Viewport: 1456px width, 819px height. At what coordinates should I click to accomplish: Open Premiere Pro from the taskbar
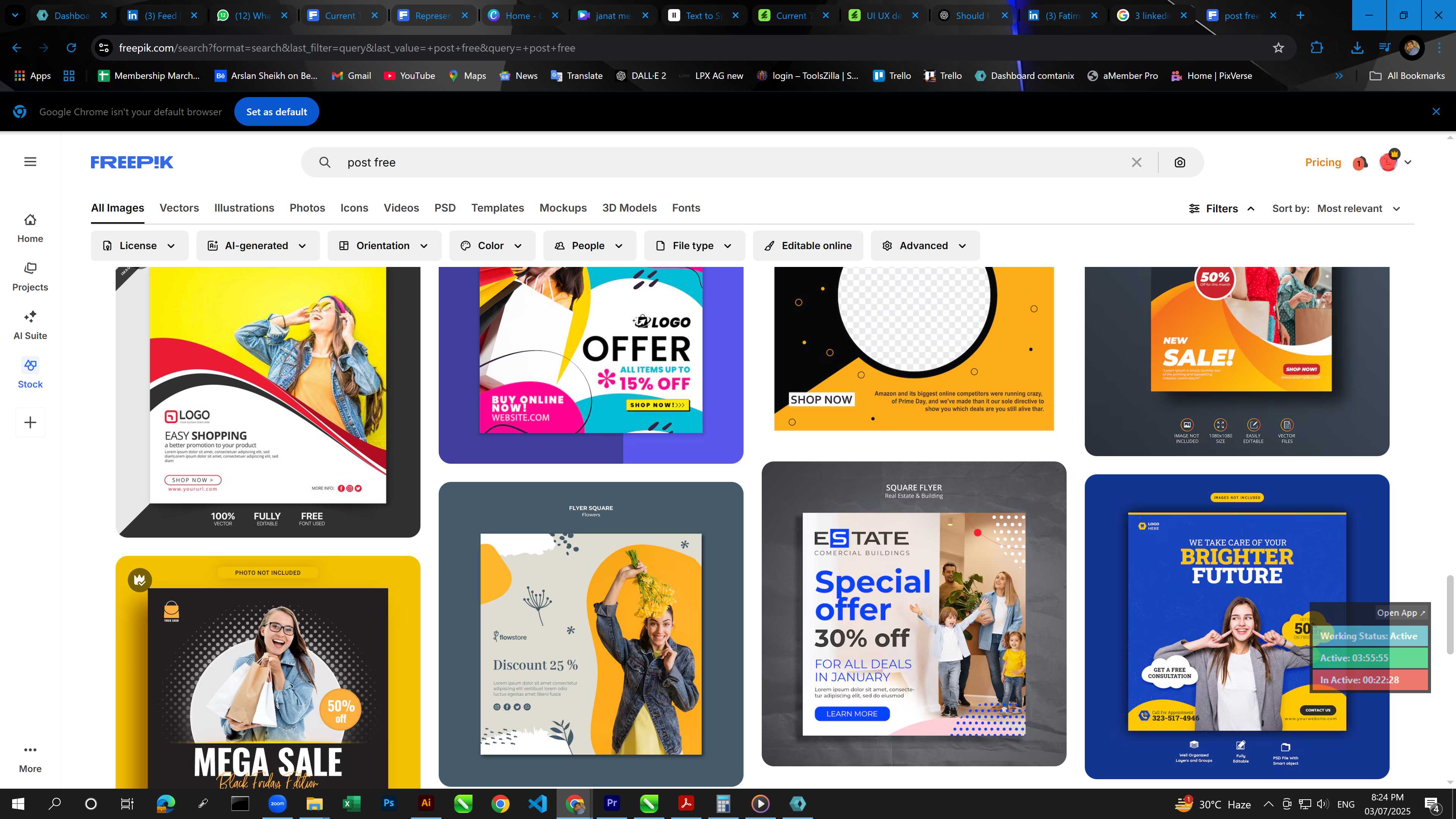(612, 803)
